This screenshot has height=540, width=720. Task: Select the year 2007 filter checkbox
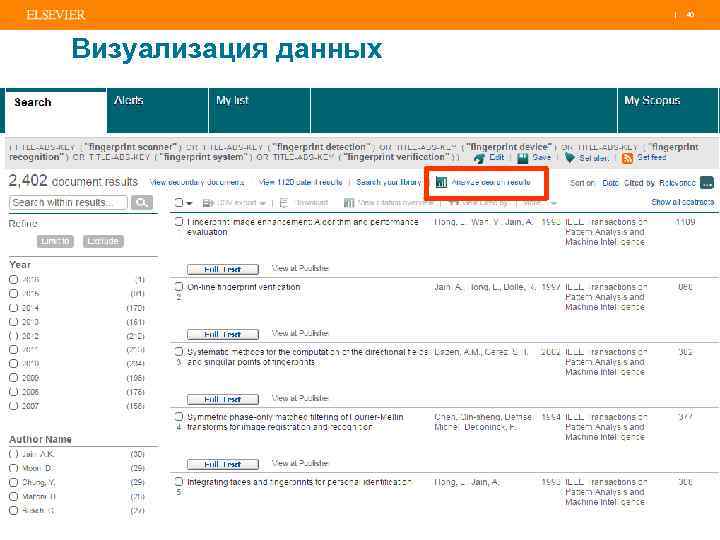14,406
